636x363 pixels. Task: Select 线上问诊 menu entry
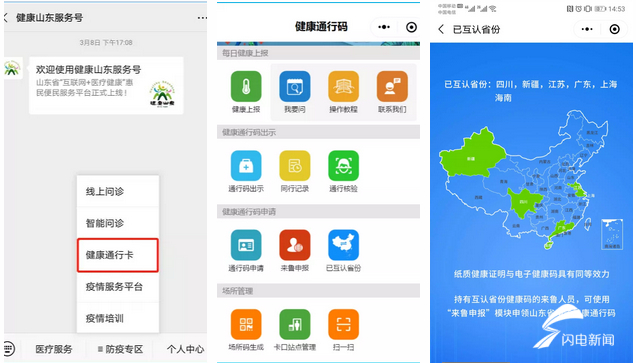(118, 191)
